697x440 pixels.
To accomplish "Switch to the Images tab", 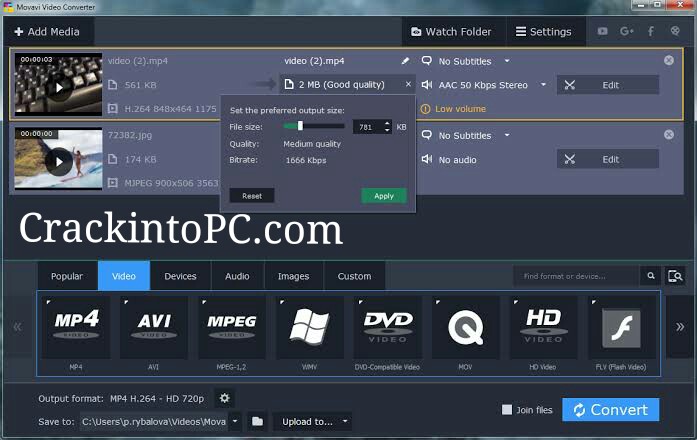I will pyautogui.click(x=294, y=276).
